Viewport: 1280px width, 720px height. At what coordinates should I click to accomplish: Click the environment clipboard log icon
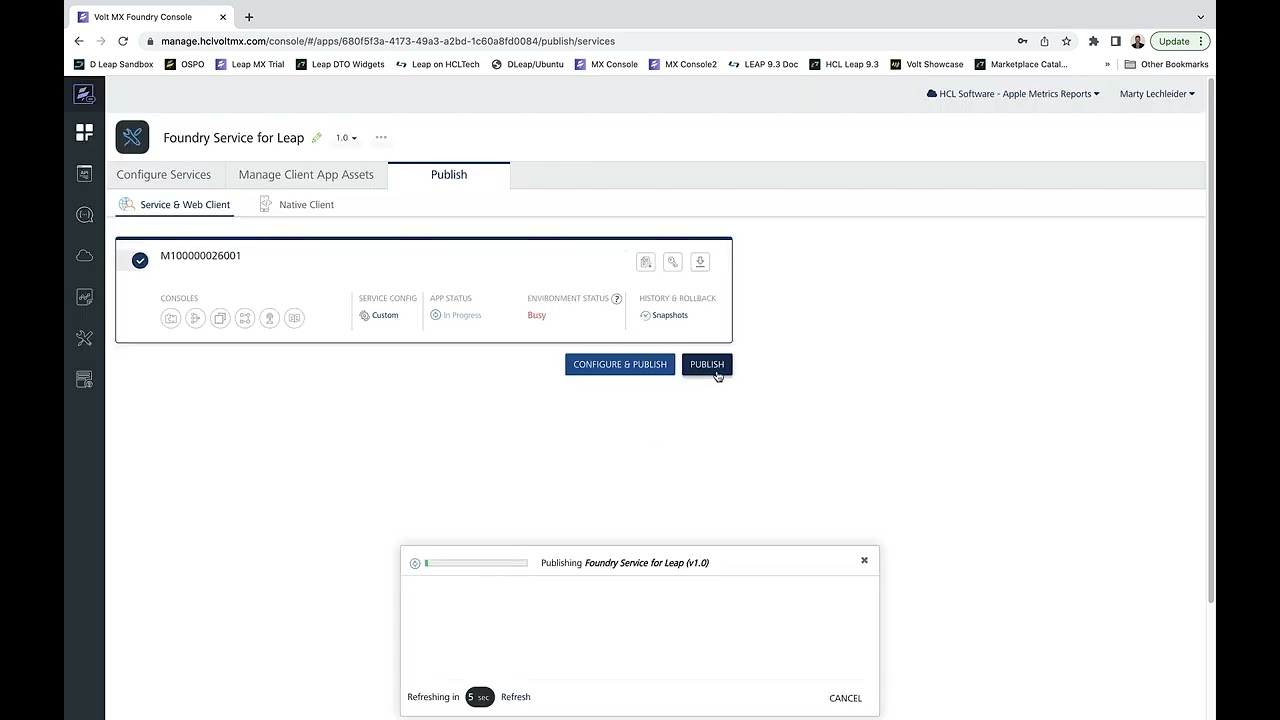[646, 262]
